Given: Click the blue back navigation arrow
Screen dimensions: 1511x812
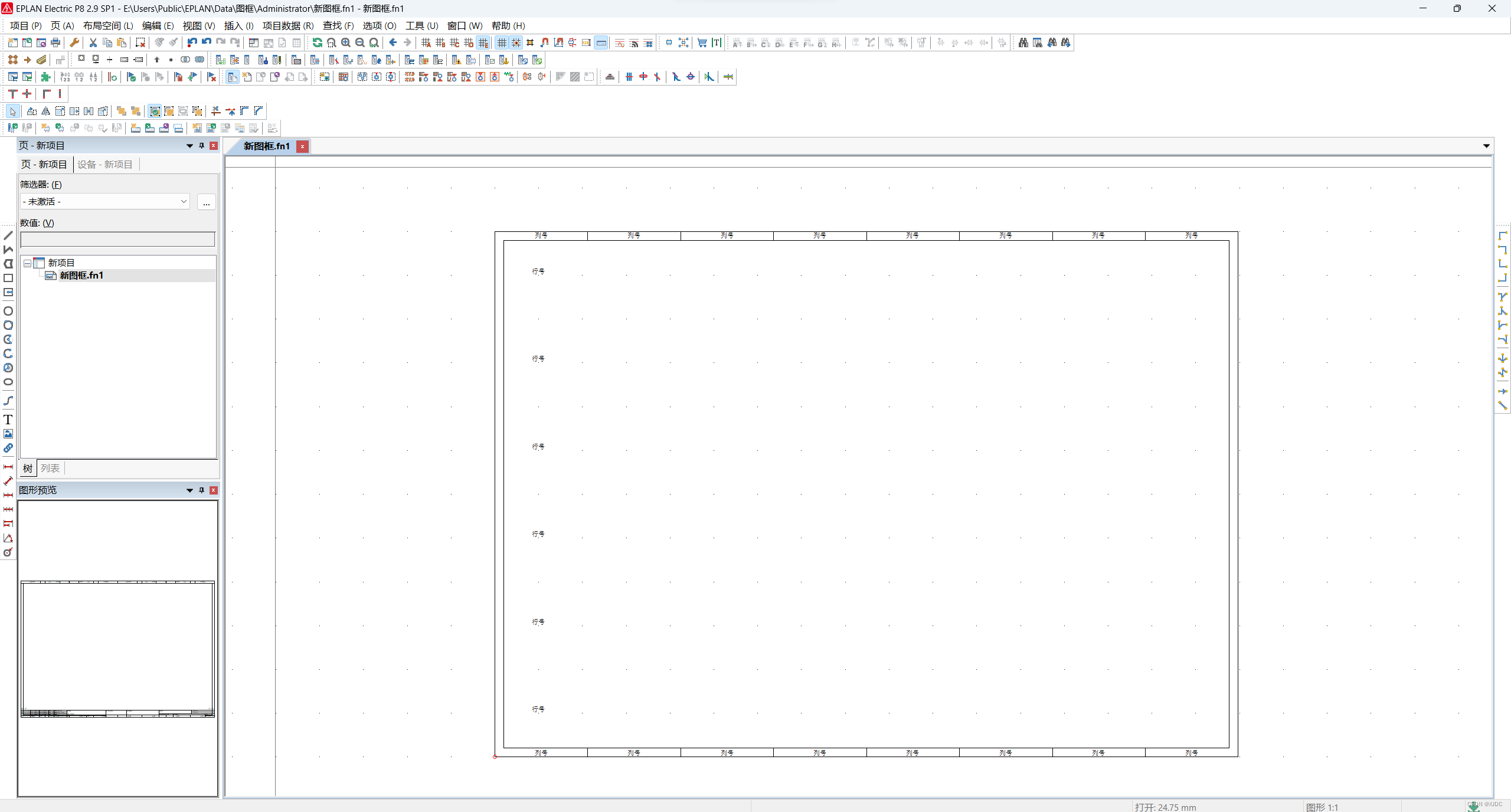Looking at the screenshot, I should tap(393, 42).
